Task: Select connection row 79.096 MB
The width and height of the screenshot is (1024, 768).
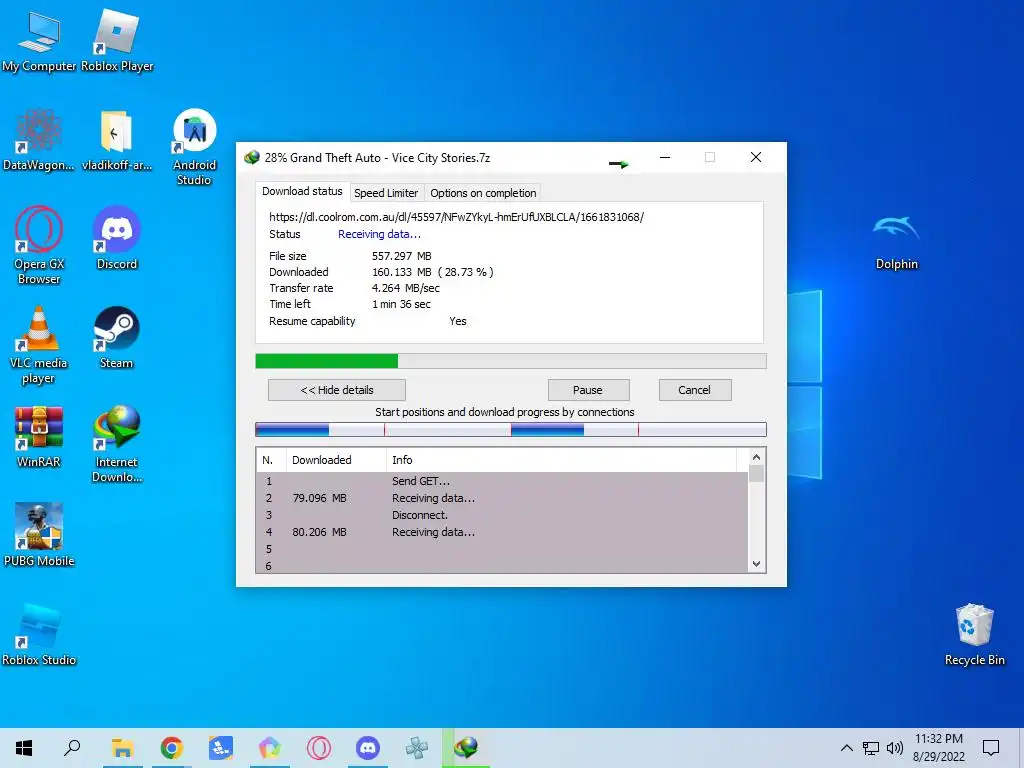Action: coord(502,498)
